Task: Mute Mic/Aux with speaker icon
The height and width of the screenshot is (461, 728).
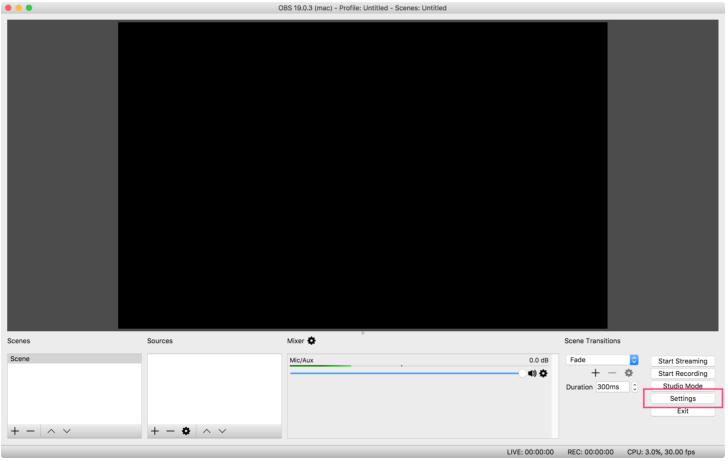Action: pyautogui.click(x=532, y=373)
